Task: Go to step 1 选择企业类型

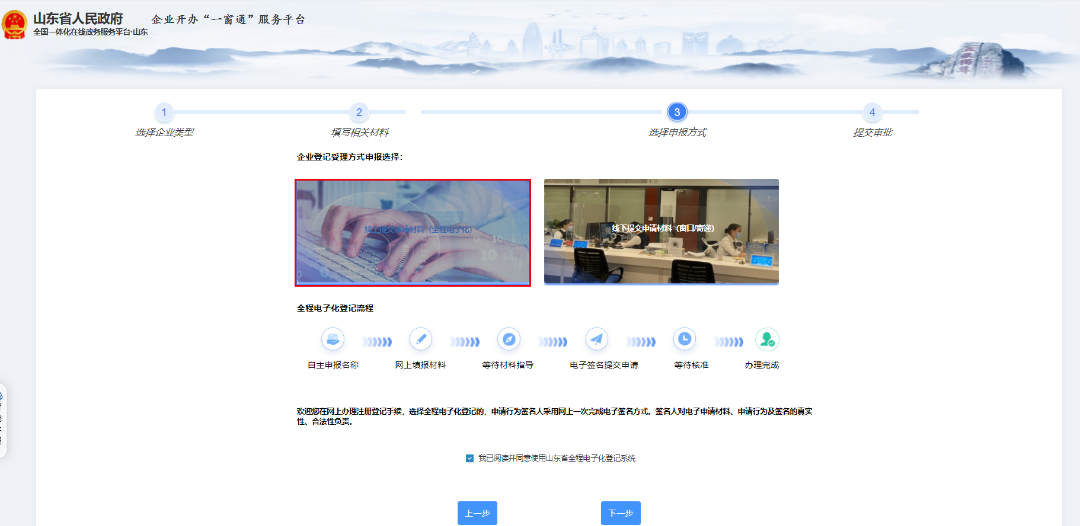Action: (164, 112)
